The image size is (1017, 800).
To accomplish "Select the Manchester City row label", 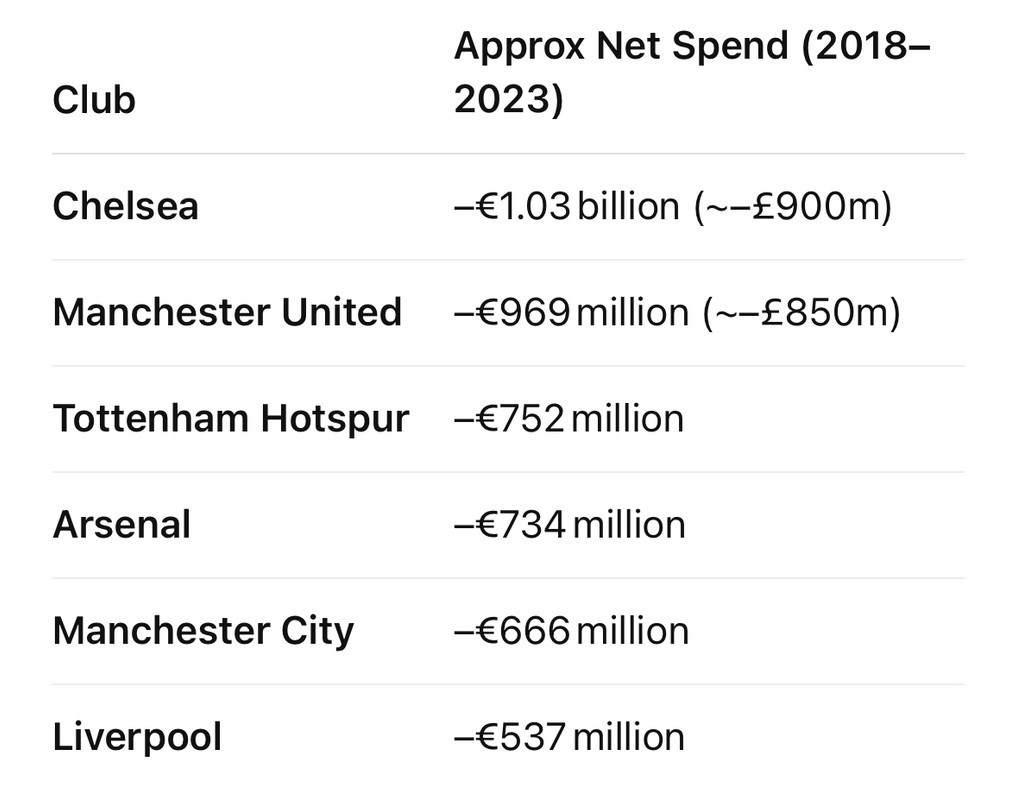I will 203,631.
